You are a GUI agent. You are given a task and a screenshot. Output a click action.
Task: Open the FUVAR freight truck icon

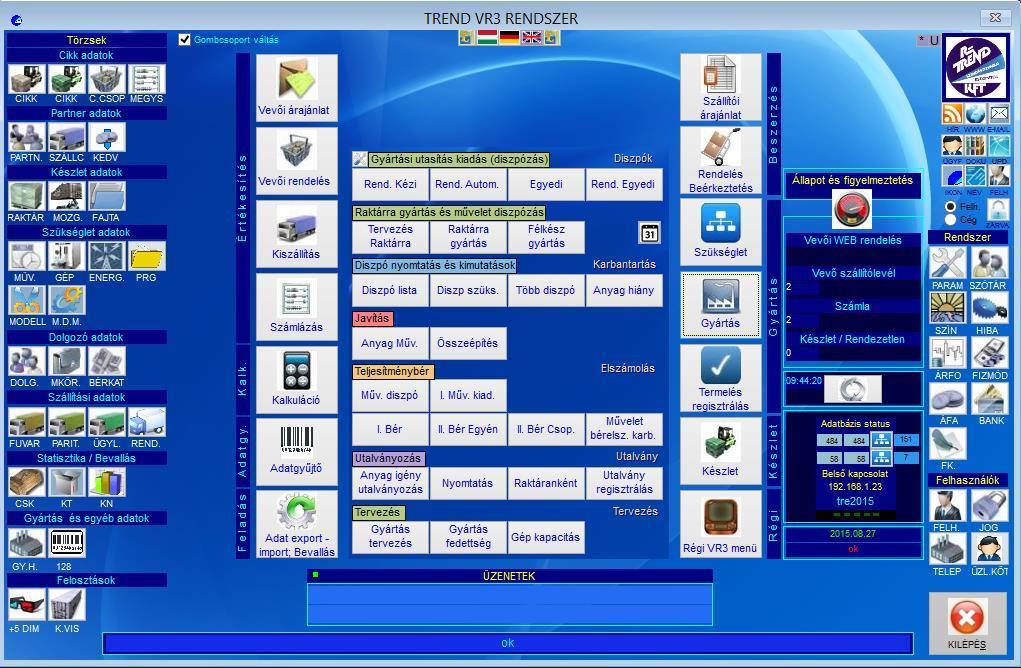click(27, 422)
